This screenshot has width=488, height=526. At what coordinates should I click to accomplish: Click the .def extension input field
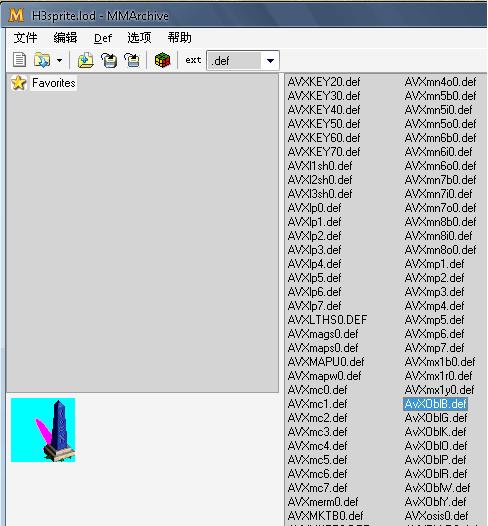pos(234,61)
